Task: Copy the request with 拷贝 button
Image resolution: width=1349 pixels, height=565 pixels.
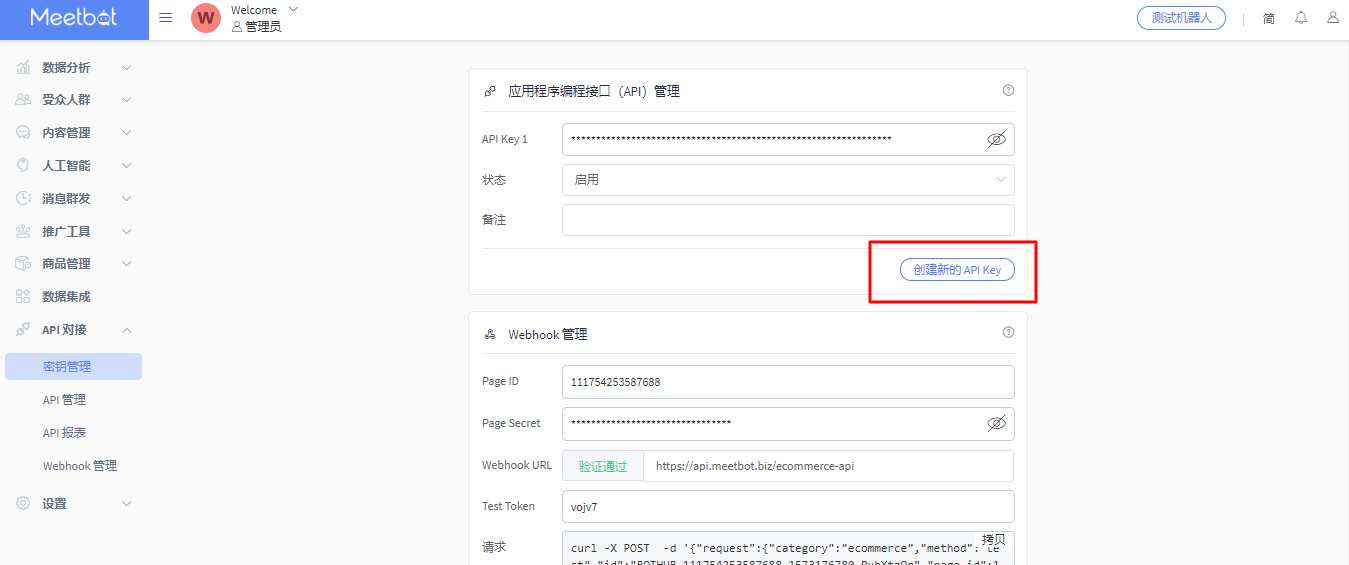Action: click(993, 539)
